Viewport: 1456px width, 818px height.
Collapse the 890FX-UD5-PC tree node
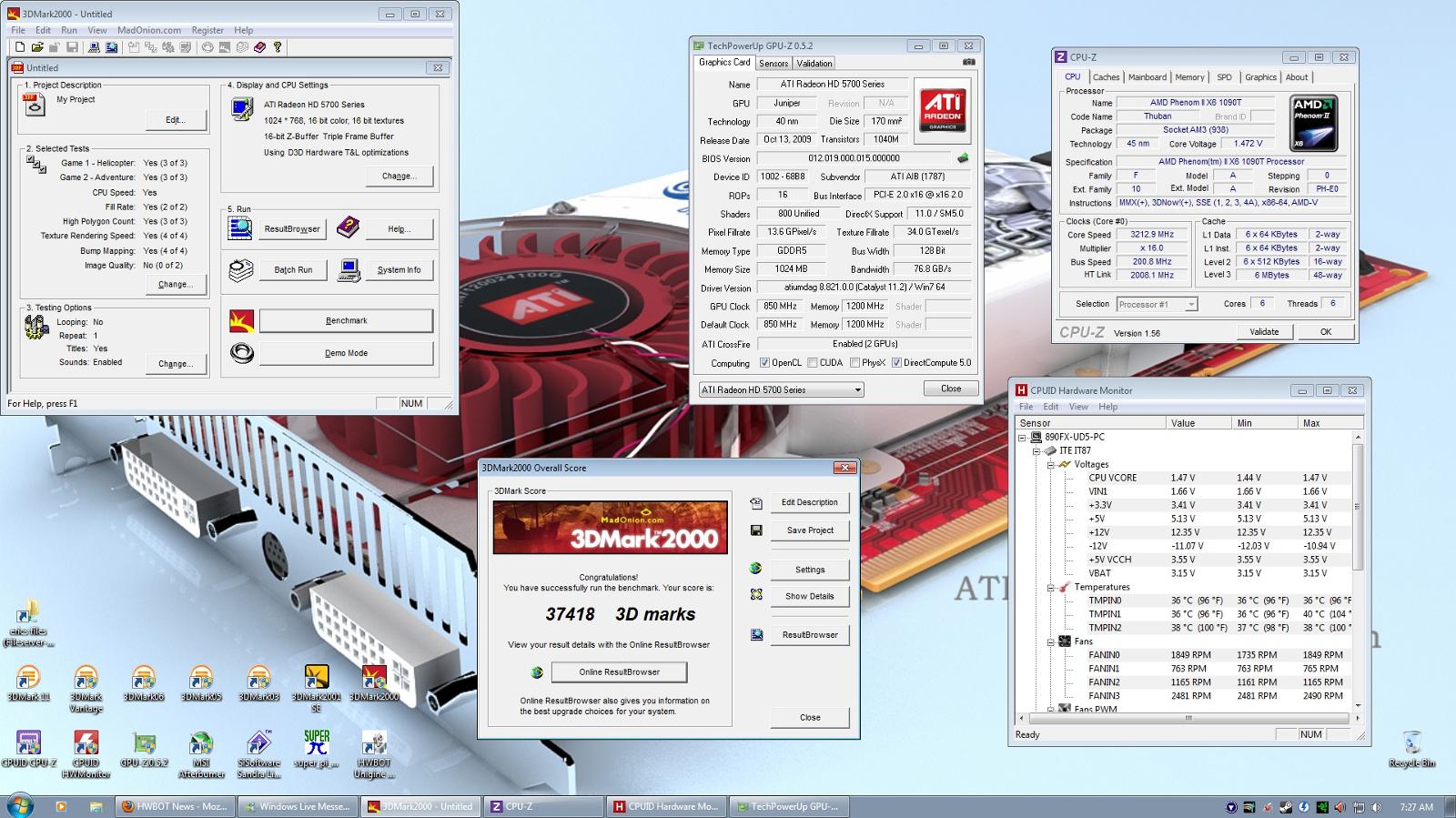tap(1023, 438)
